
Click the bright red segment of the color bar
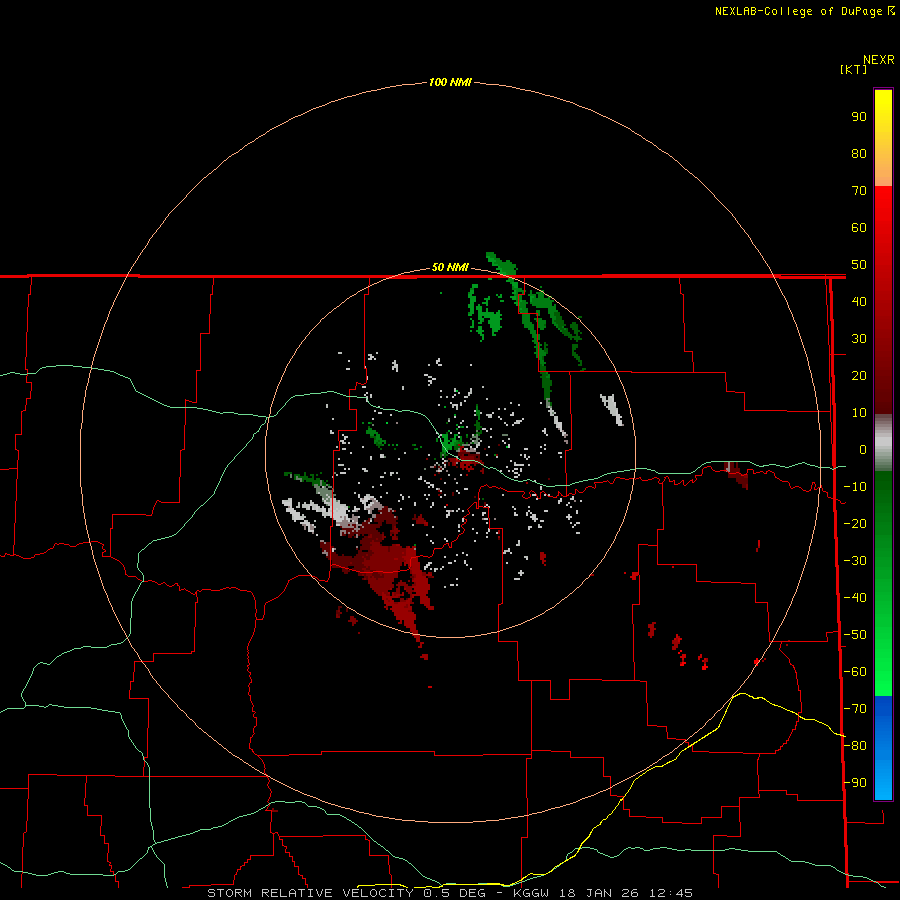point(883,212)
